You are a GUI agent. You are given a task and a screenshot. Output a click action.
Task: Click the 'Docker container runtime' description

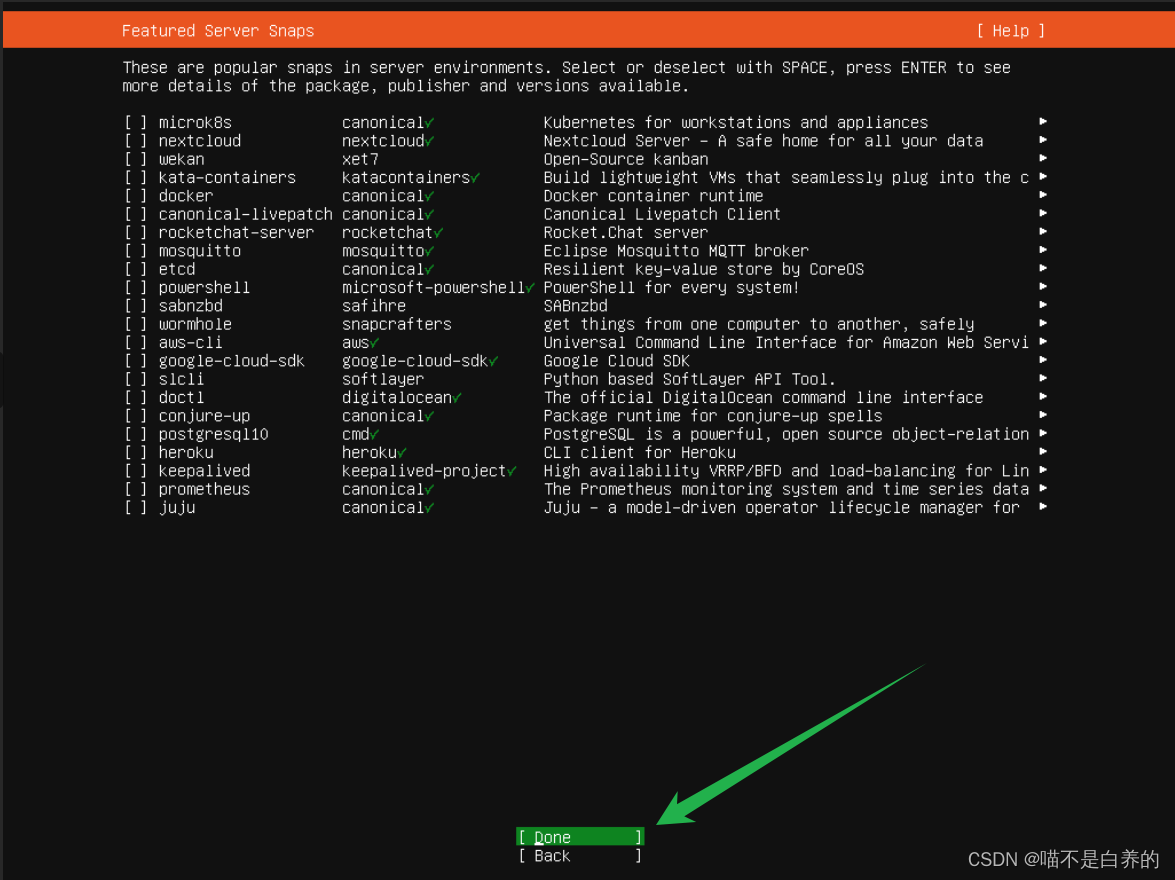click(653, 196)
